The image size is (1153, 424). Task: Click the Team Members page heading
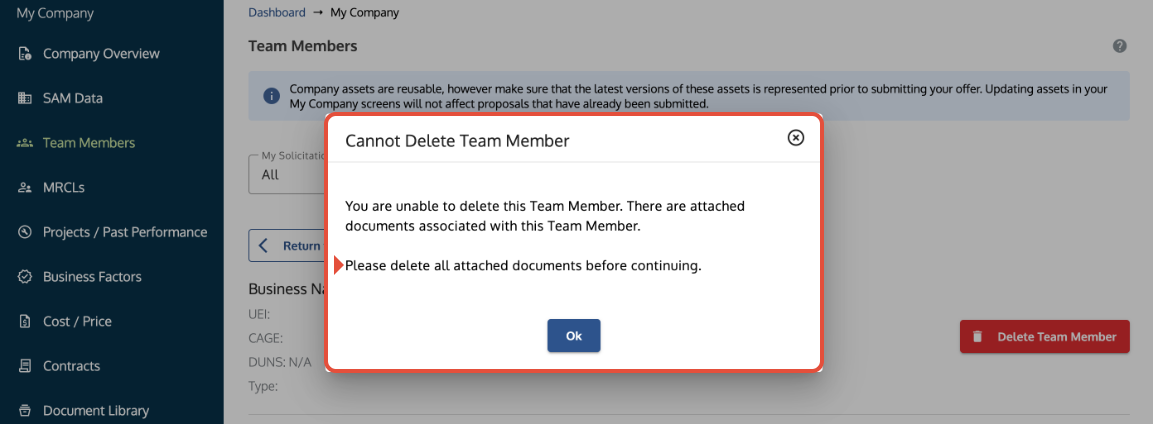(303, 46)
